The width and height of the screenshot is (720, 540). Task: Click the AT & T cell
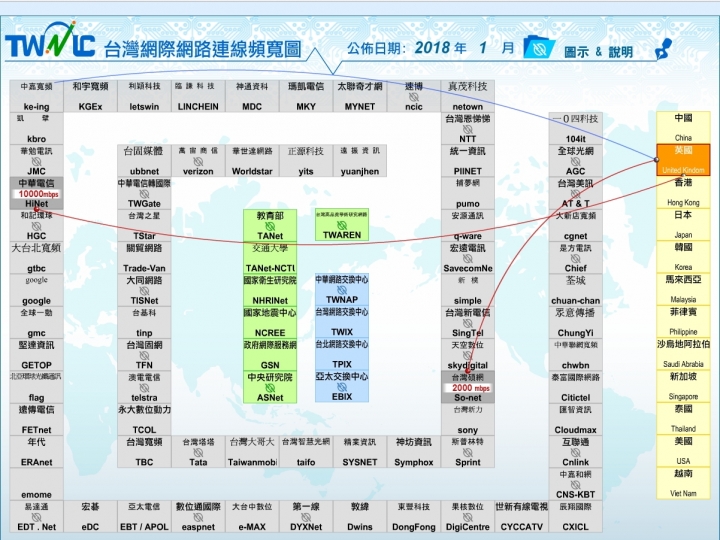575,193
